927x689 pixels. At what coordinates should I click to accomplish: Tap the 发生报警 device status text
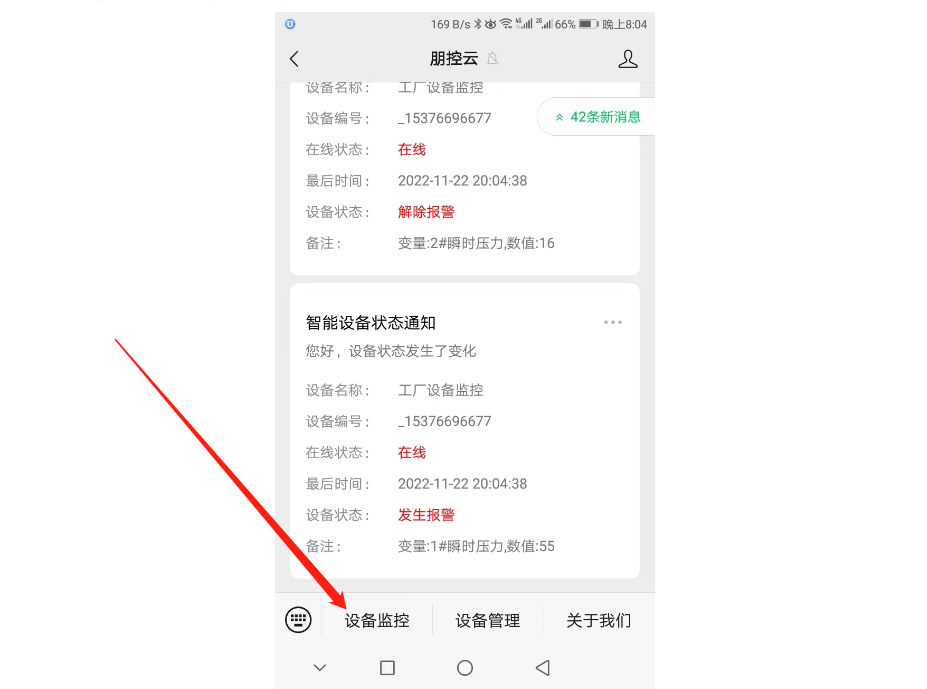point(426,515)
